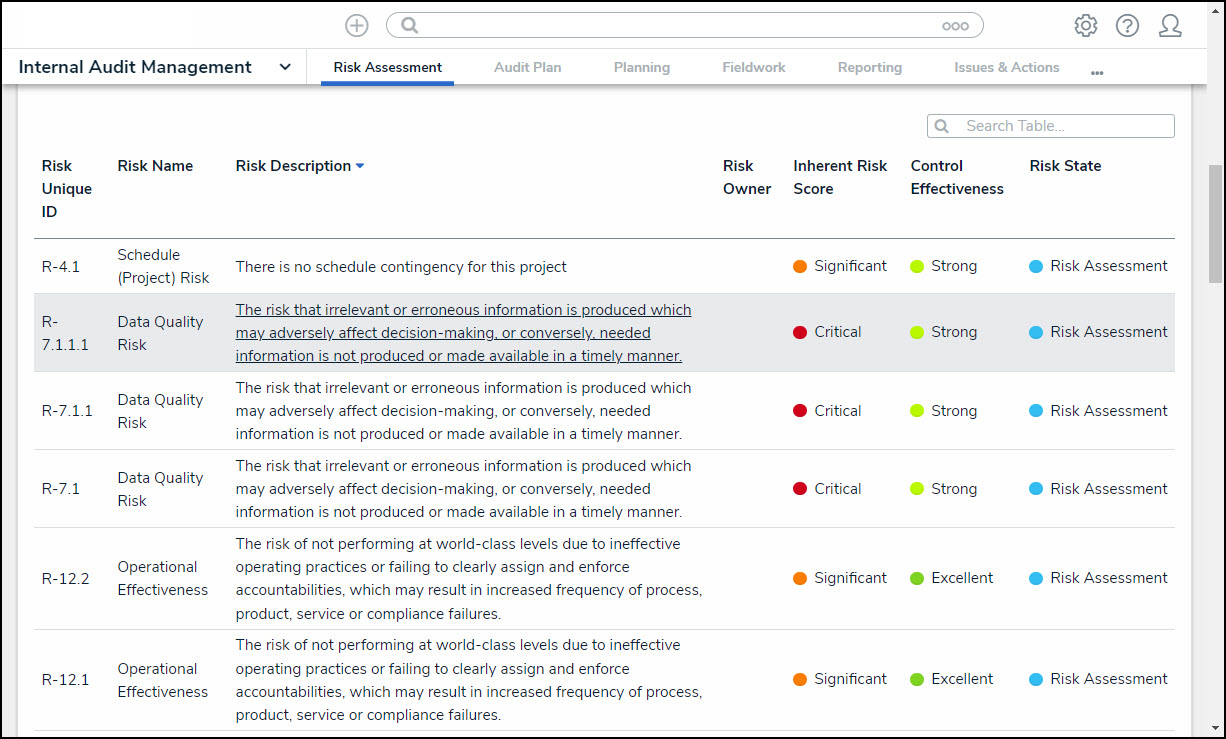Viewport: 1226px width, 739px height.
Task: Open the underlined R-7.1.1.1 risk description link
Action: (463, 333)
